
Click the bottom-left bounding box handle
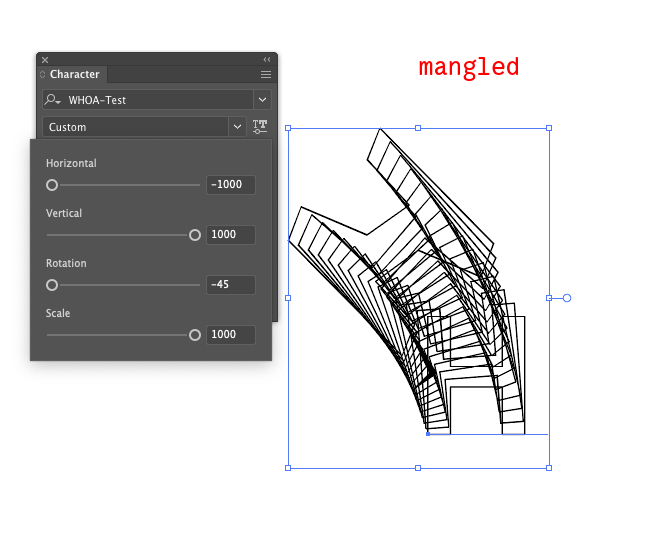pyautogui.click(x=288, y=468)
